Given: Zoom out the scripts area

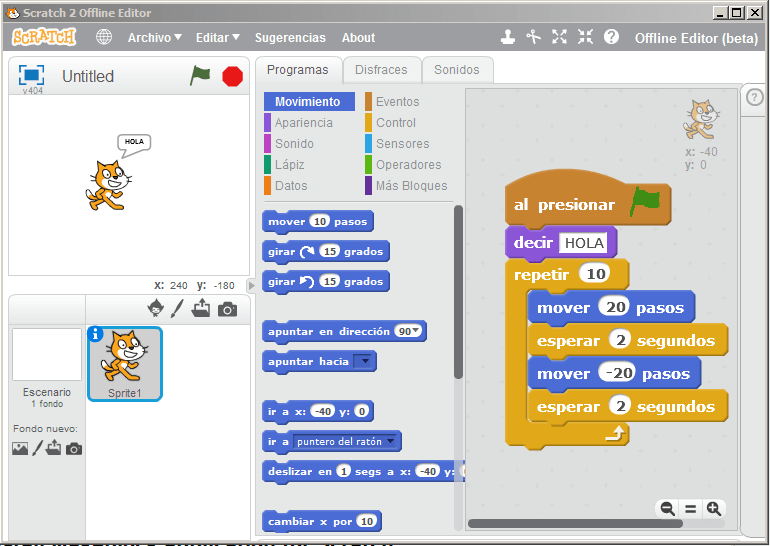Looking at the screenshot, I should 667,509.
